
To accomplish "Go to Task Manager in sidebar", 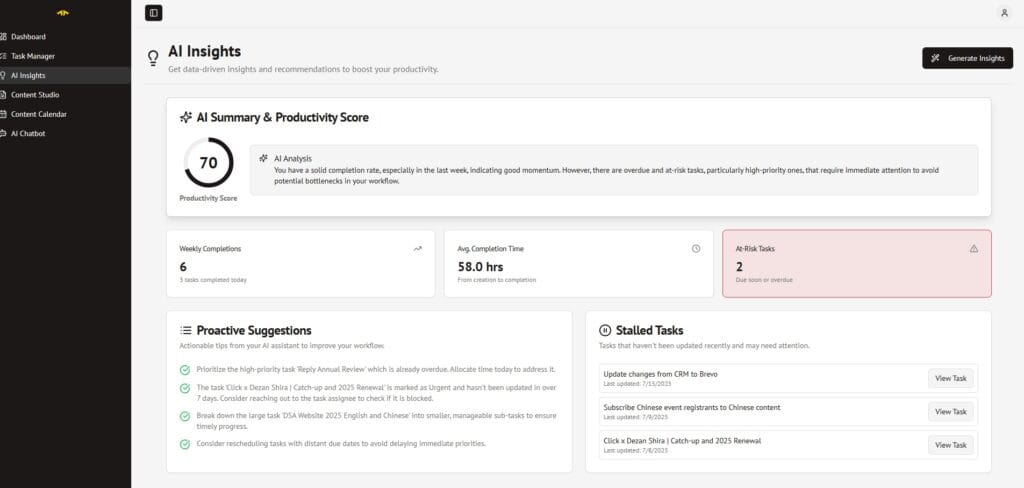I will pyautogui.click(x=33, y=56).
